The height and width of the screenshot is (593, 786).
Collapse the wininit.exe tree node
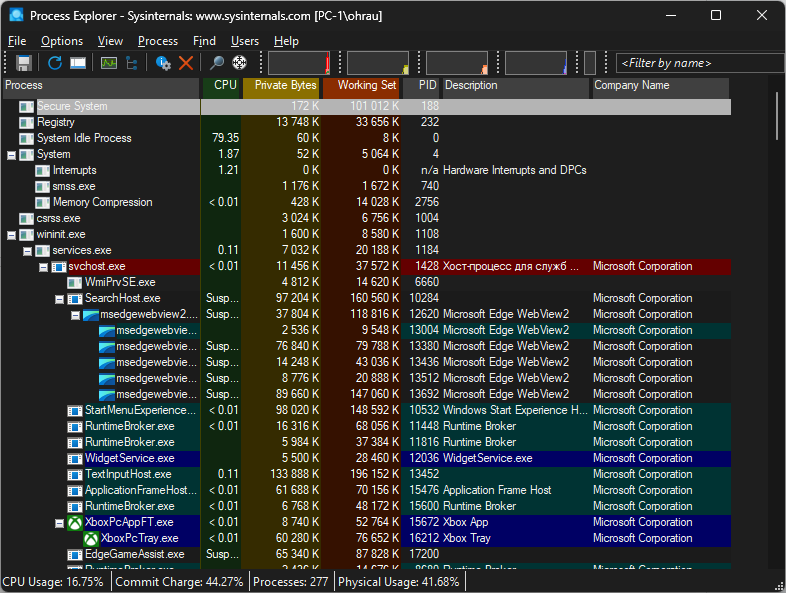(x=11, y=234)
